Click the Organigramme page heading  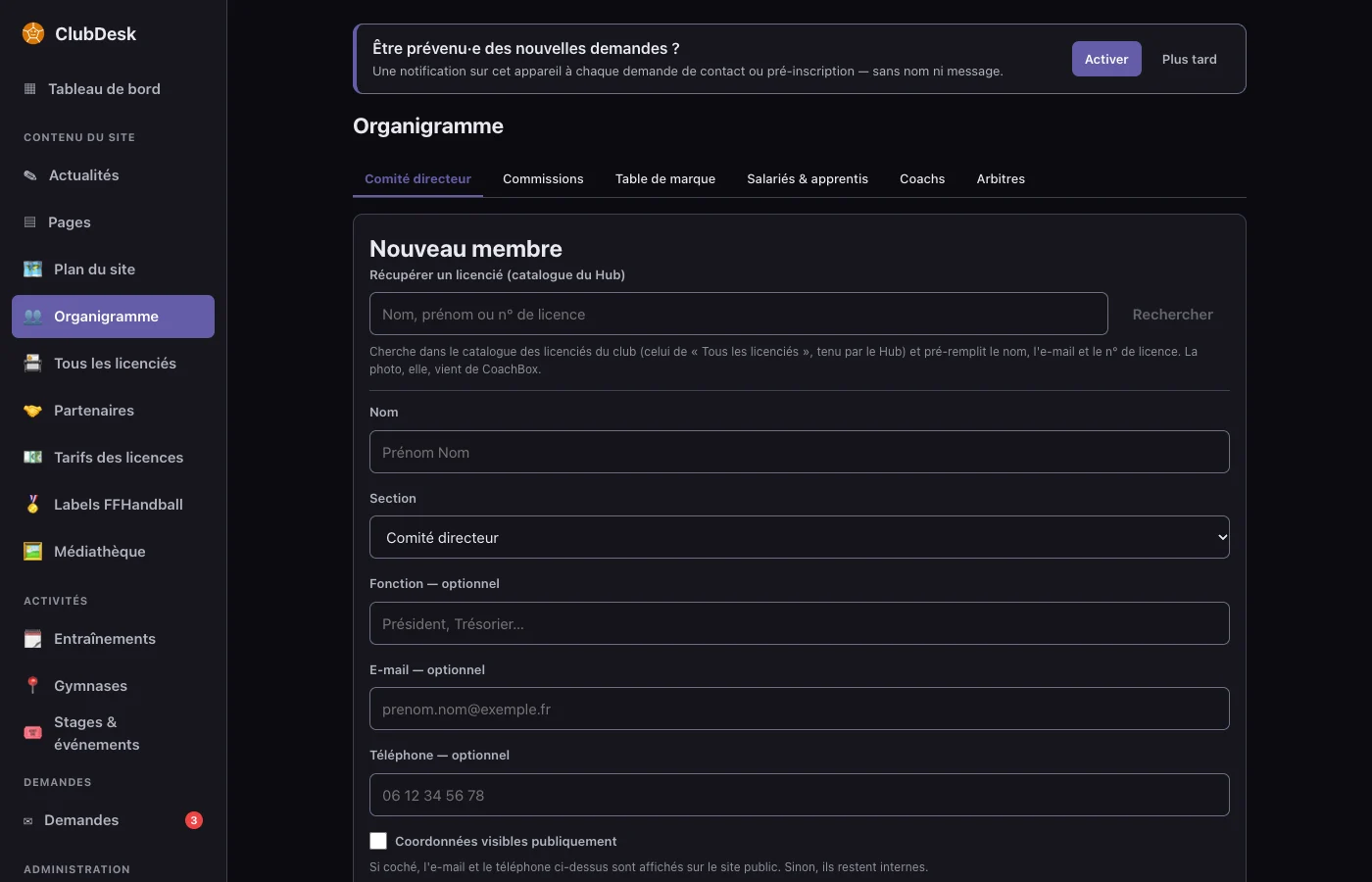click(428, 126)
